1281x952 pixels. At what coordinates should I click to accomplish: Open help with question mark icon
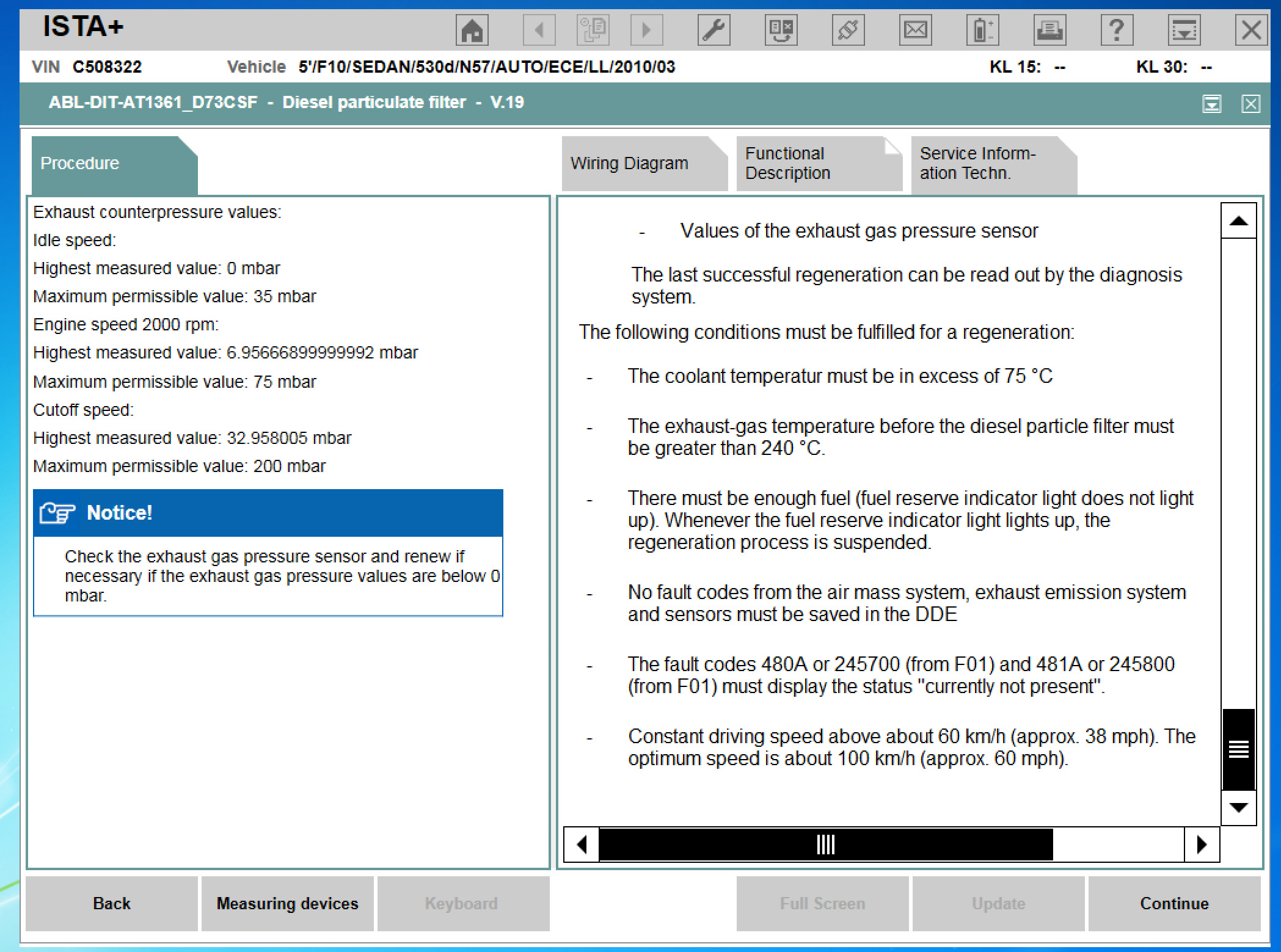tap(1117, 30)
